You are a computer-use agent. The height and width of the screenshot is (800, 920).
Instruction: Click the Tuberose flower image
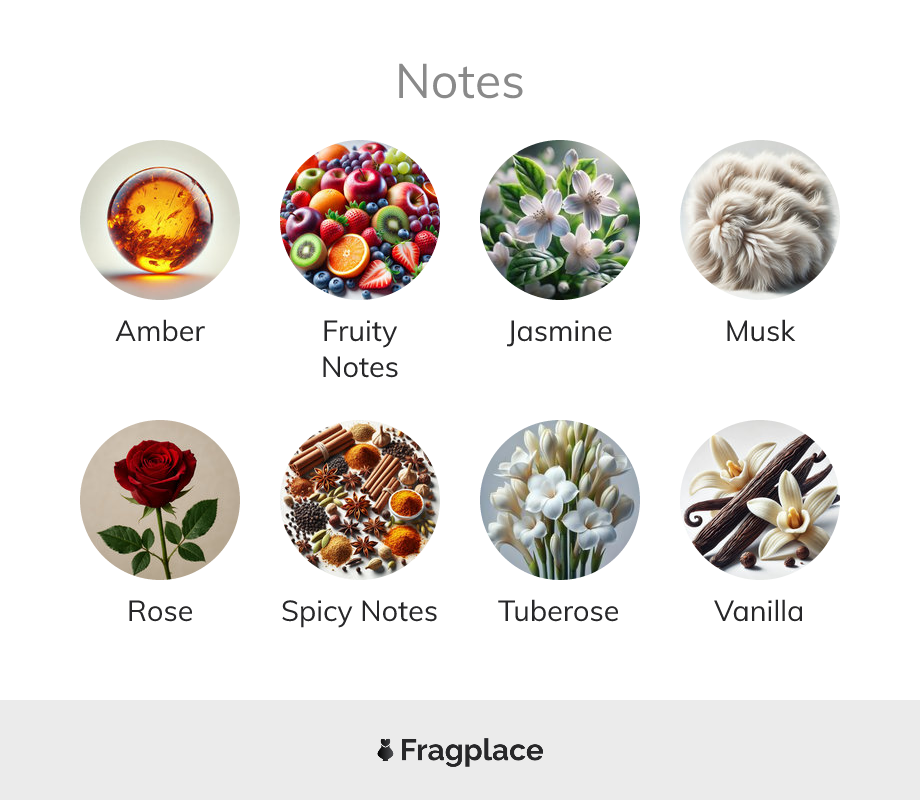pyautogui.click(x=560, y=499)
